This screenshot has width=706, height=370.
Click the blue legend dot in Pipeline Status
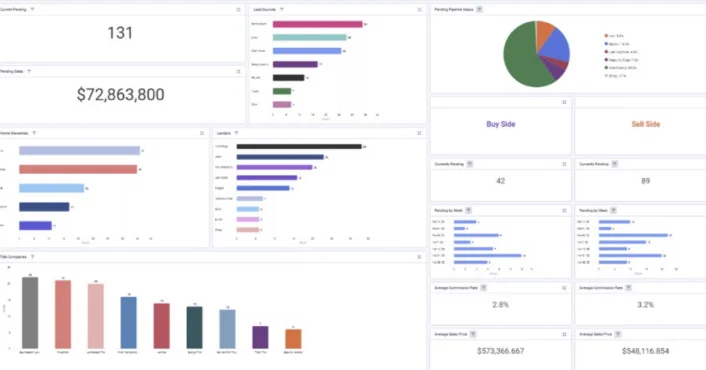606,44
